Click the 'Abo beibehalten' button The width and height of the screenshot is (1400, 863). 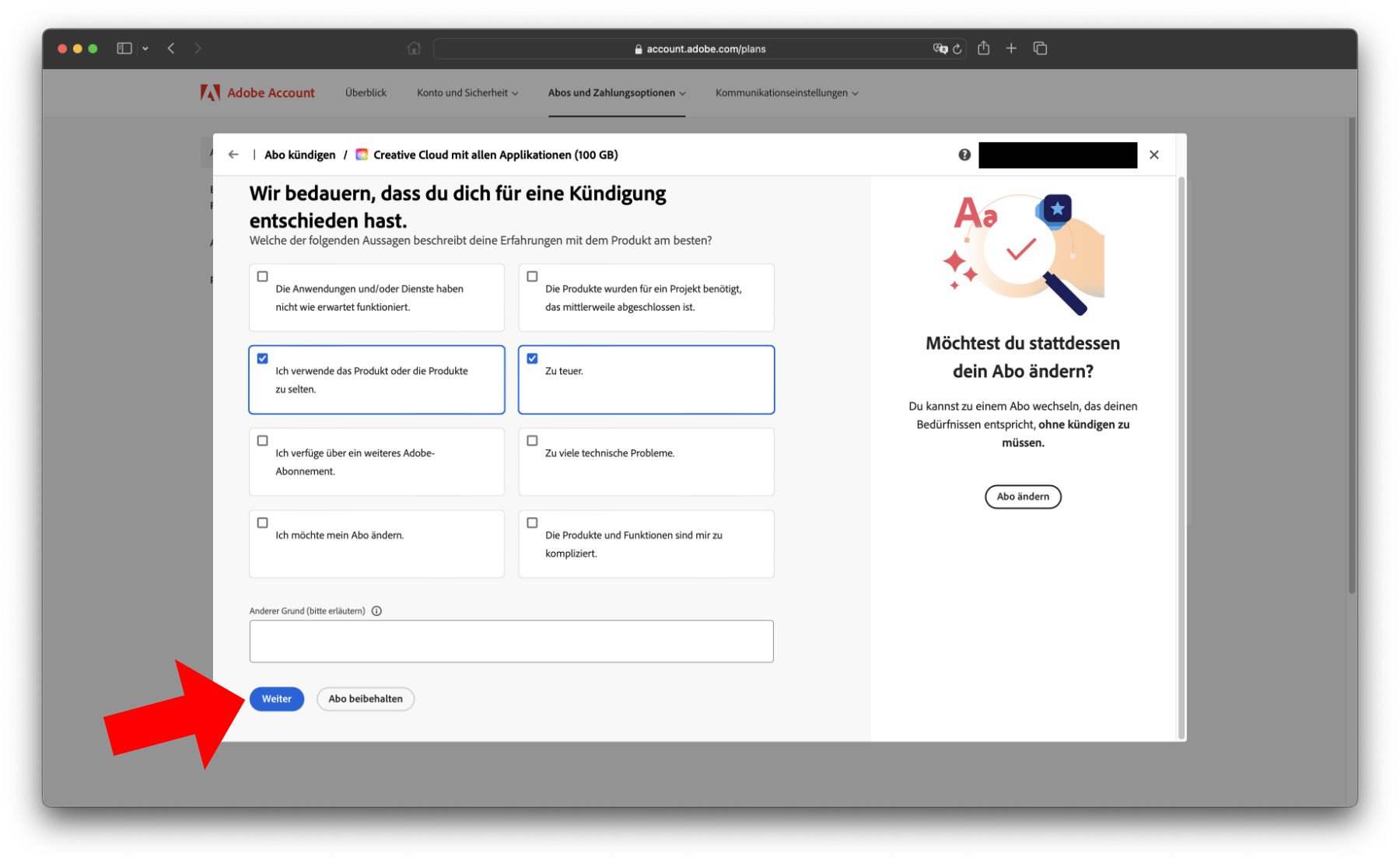tap(366, 699)
